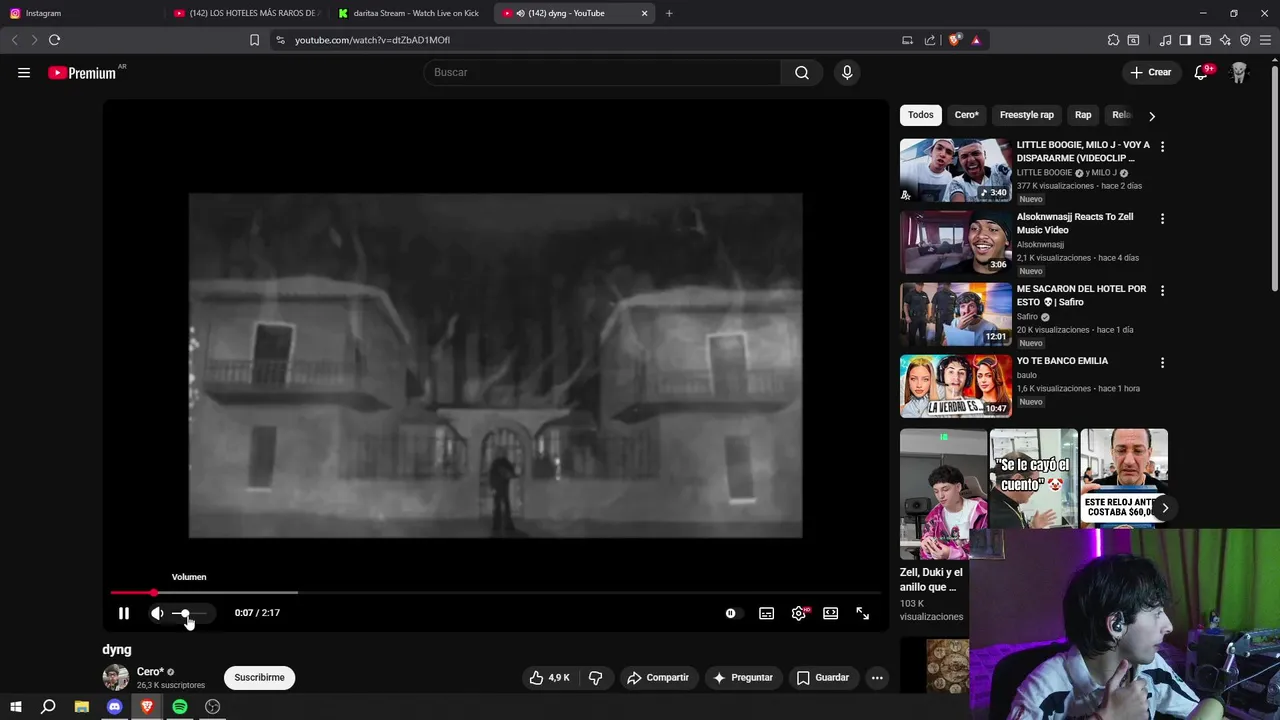
Task: Select the Todos filter chip
Action: pos(921,115)
